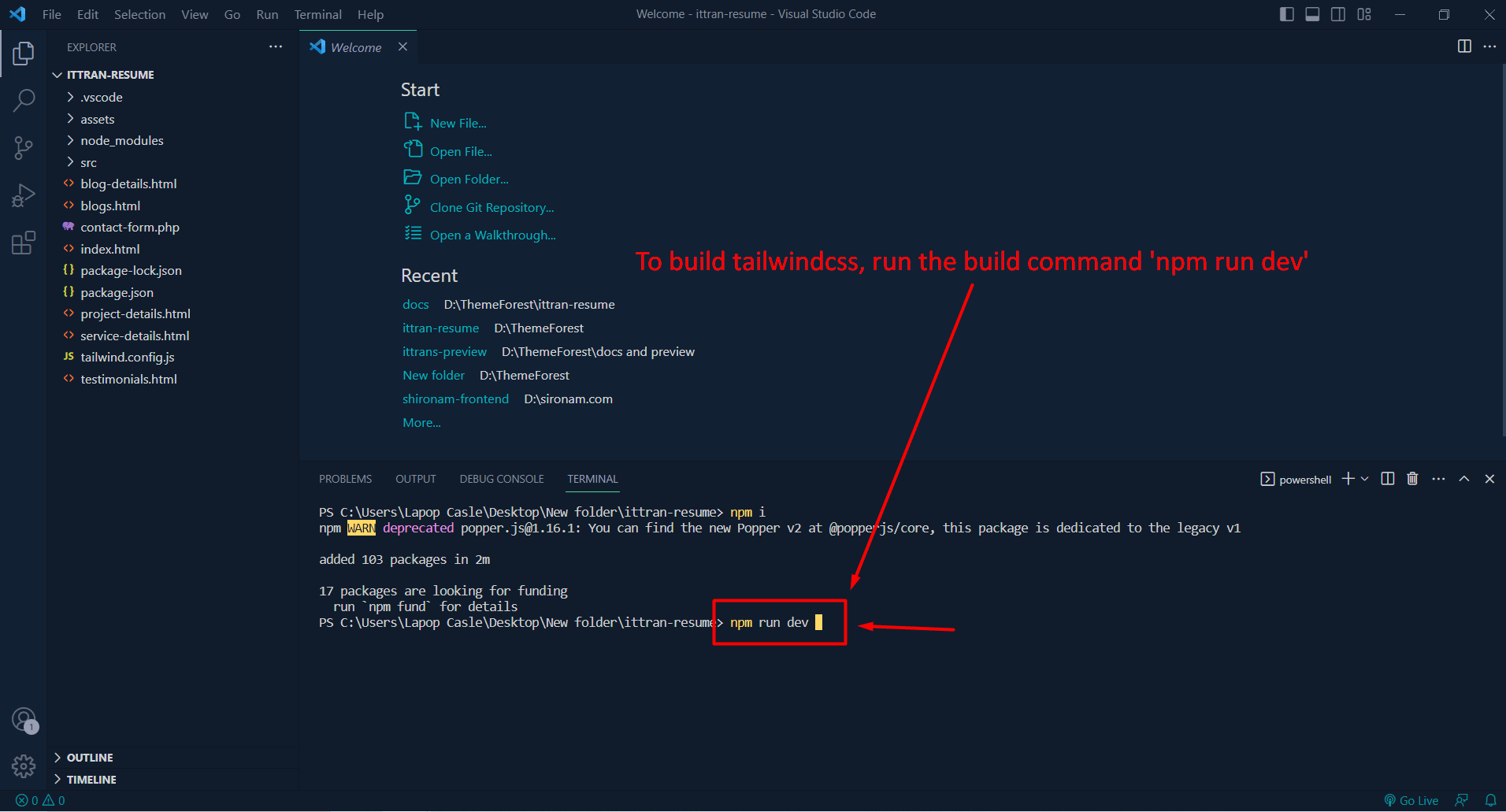Switch to the DEBUG CONSOLE tab
Image resolution: width=1506 pixels, height=812 pixels.
[x=502, y=479]
